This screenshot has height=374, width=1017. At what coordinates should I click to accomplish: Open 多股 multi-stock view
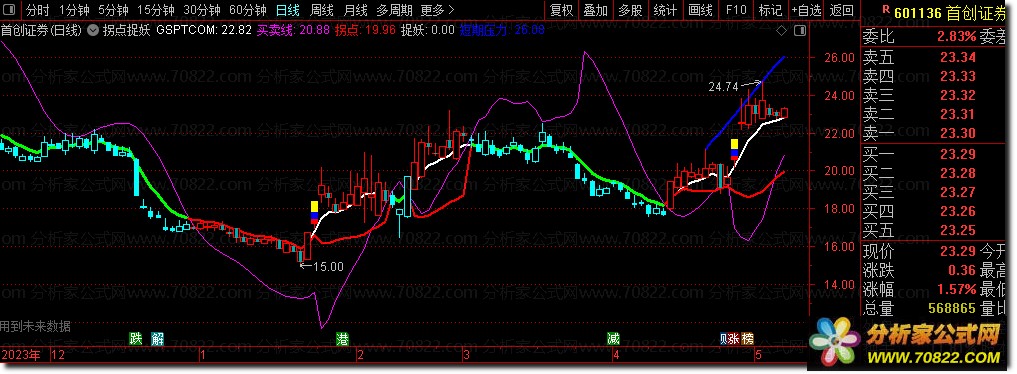click(x=630, y=10)
